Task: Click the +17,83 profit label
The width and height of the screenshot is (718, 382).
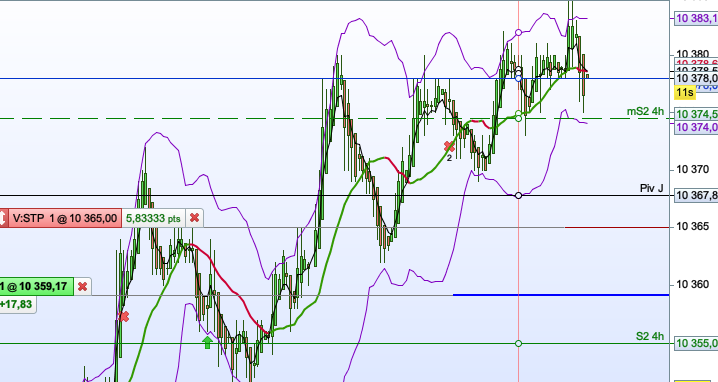Action: click(x=17, y=304)
